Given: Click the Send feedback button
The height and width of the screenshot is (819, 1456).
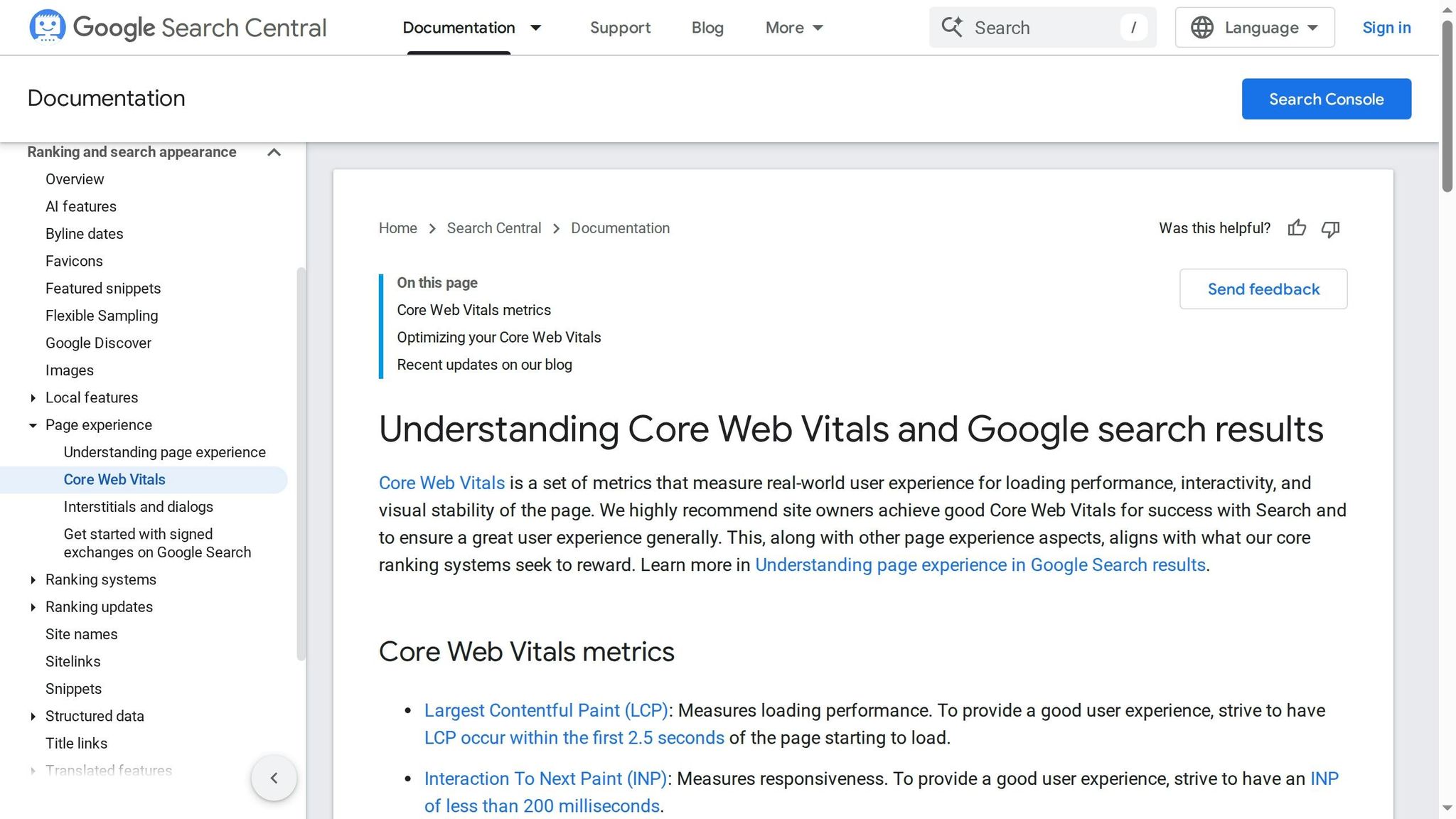Looking at the screenshot, I should 1263,289.
